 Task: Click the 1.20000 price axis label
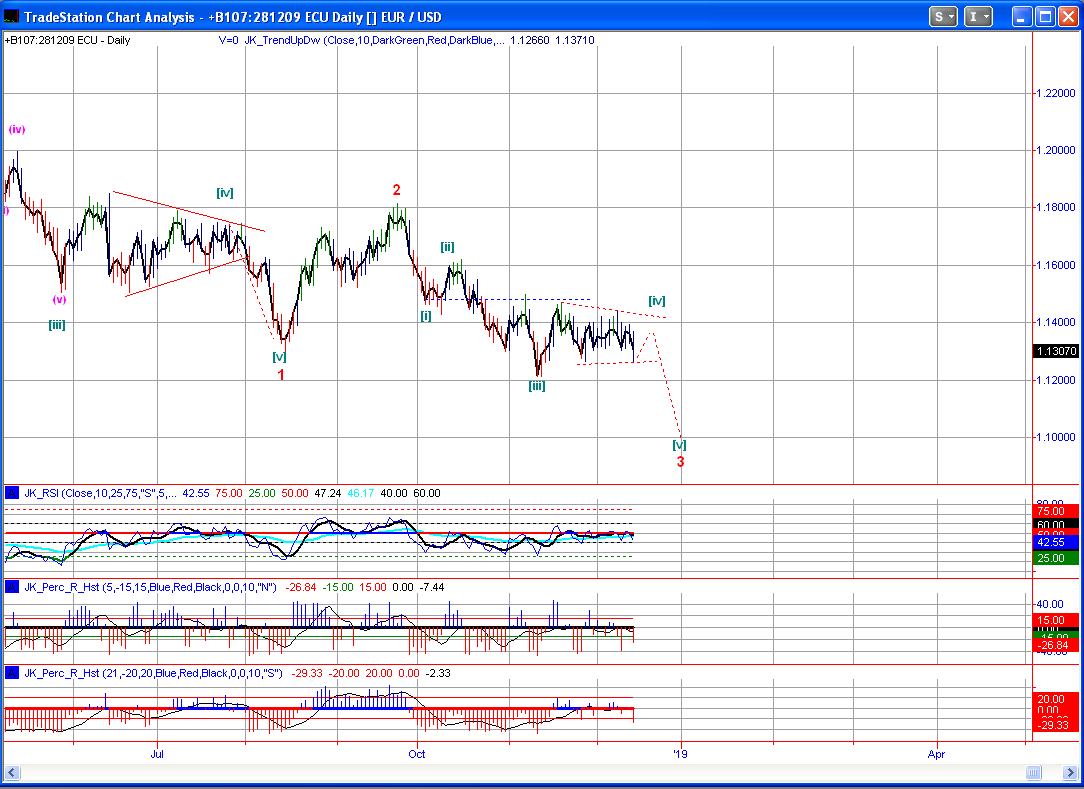pyautogui.click(x=1056, y=150)
